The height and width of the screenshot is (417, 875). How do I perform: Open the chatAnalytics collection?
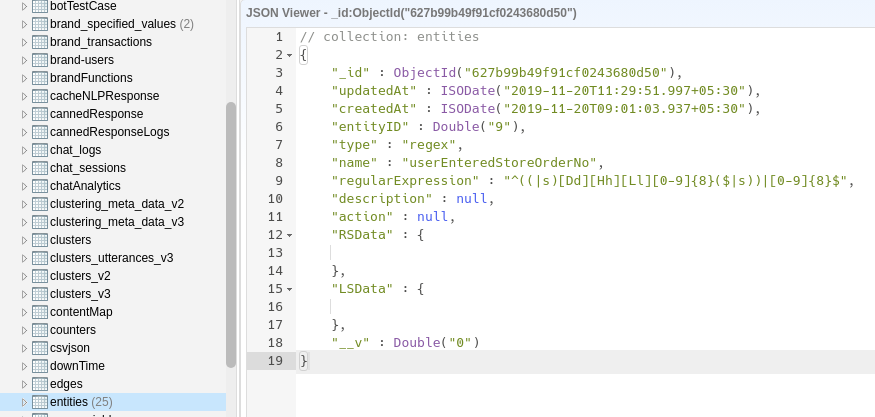[85, 186]
